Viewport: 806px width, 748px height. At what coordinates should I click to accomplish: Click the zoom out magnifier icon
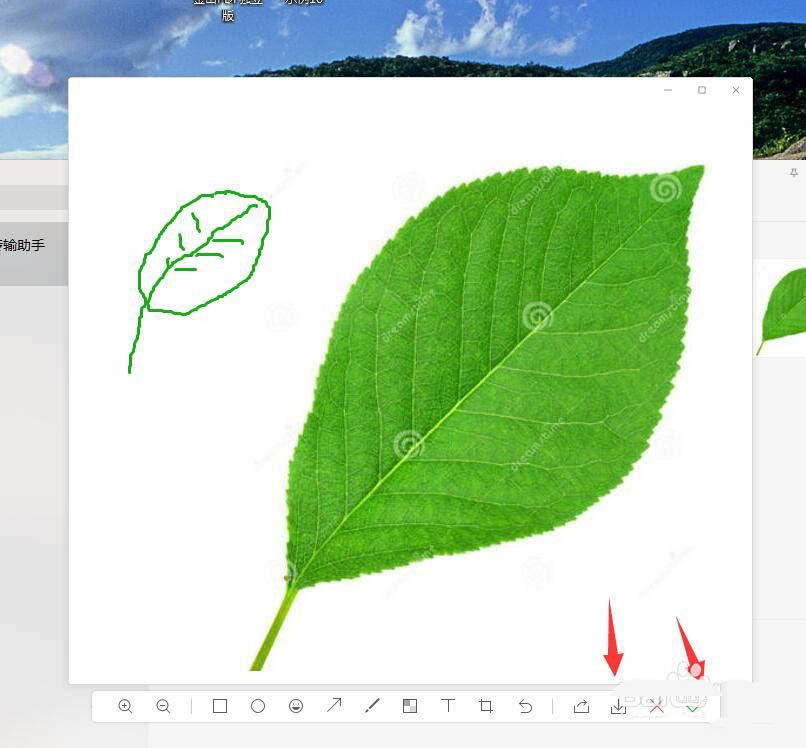(x=163, y=706)
